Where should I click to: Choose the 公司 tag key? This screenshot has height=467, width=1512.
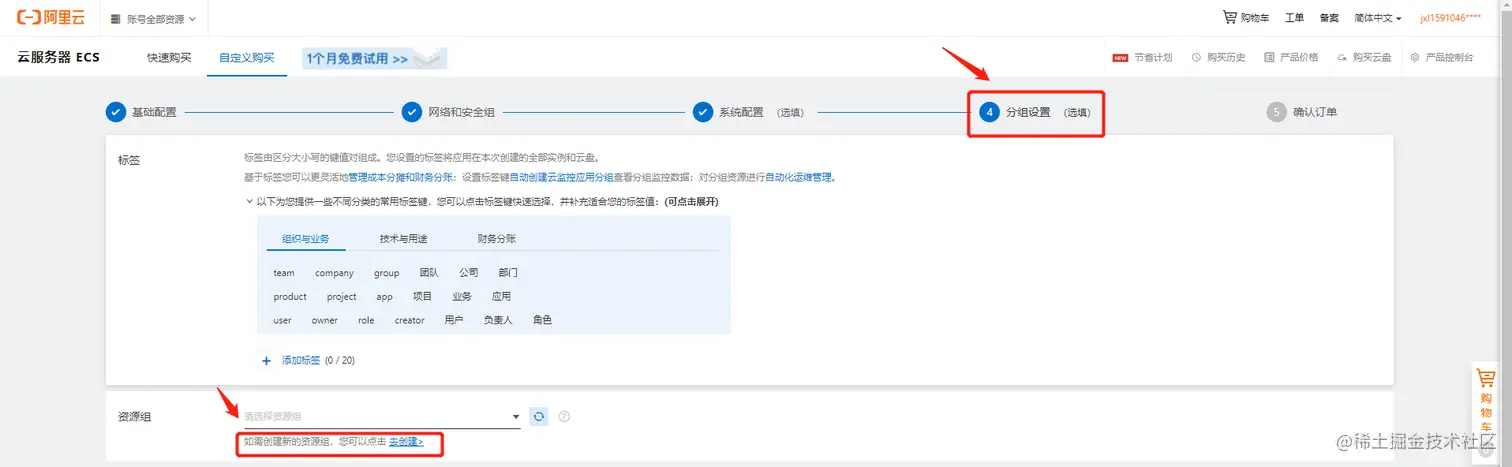point(469,273)
